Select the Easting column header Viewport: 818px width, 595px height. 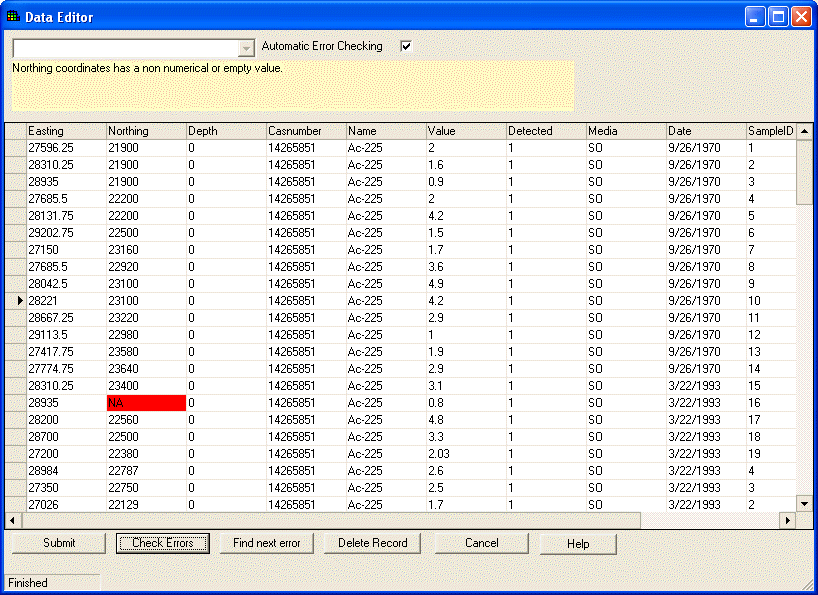(66, 131)
